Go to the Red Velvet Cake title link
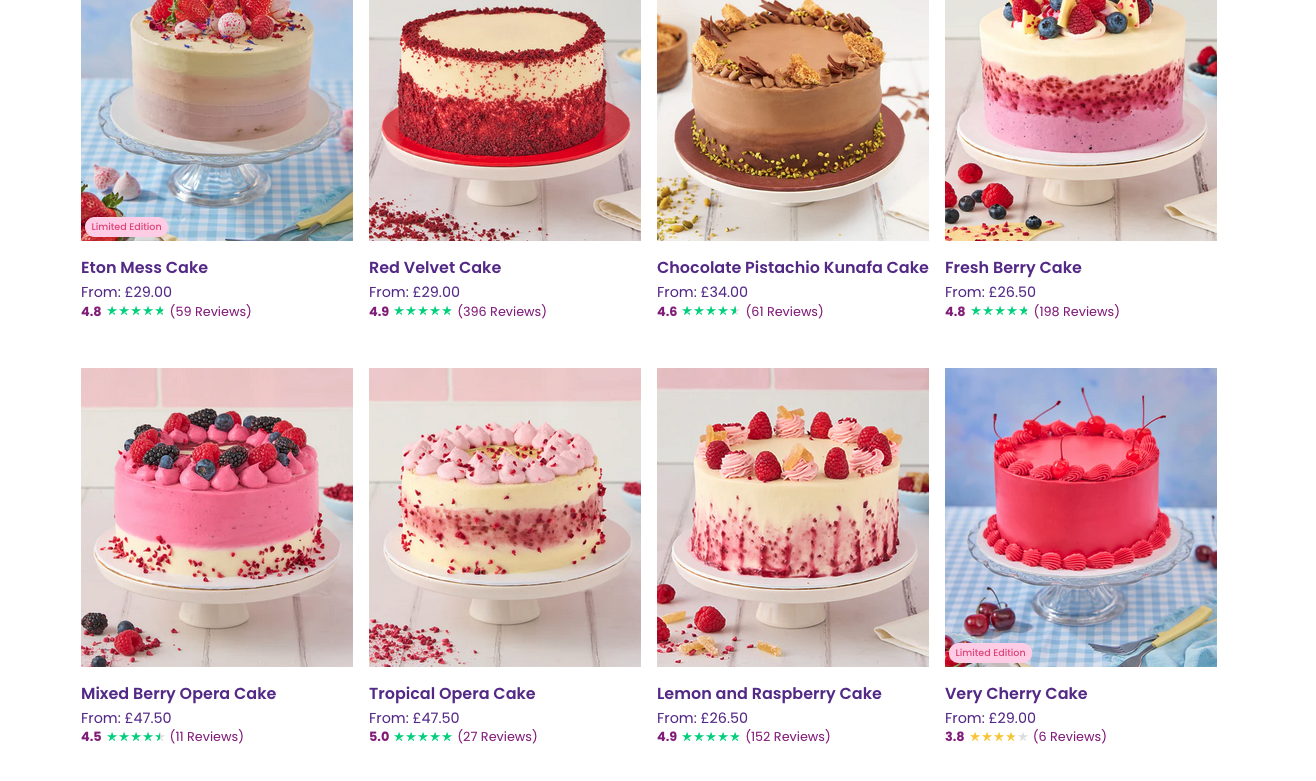 point(435,268)
